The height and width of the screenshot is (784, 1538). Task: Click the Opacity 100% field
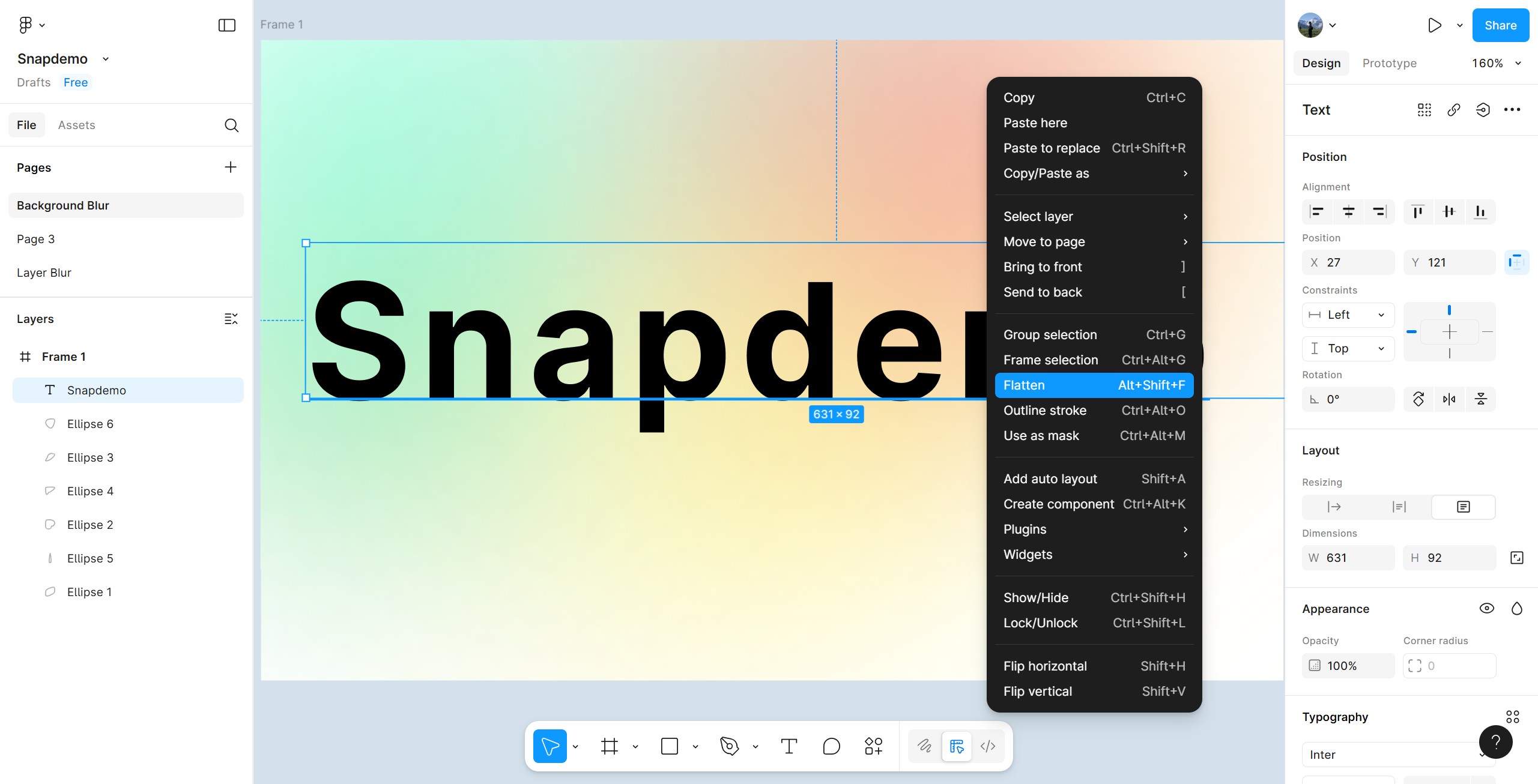pos(1348,666)
